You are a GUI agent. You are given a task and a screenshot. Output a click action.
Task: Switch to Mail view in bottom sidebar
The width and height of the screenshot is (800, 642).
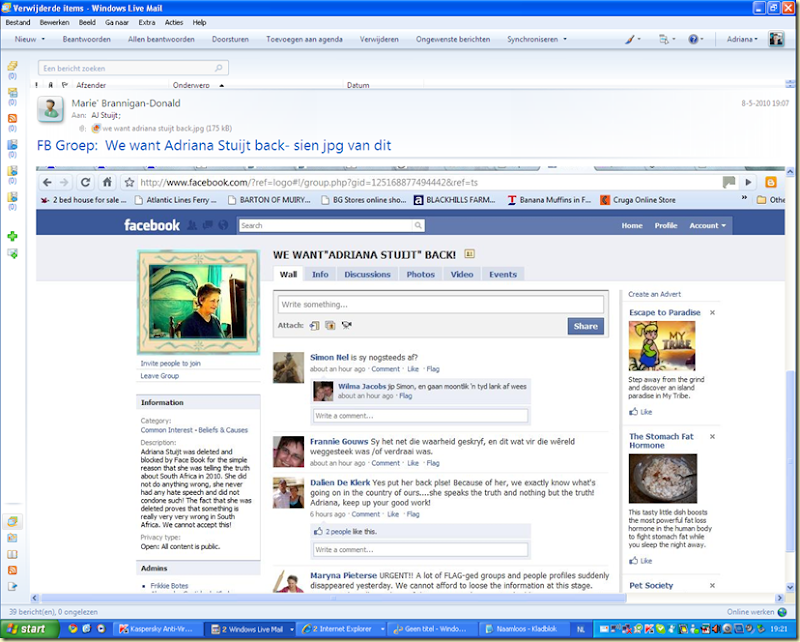pos(12,521)
